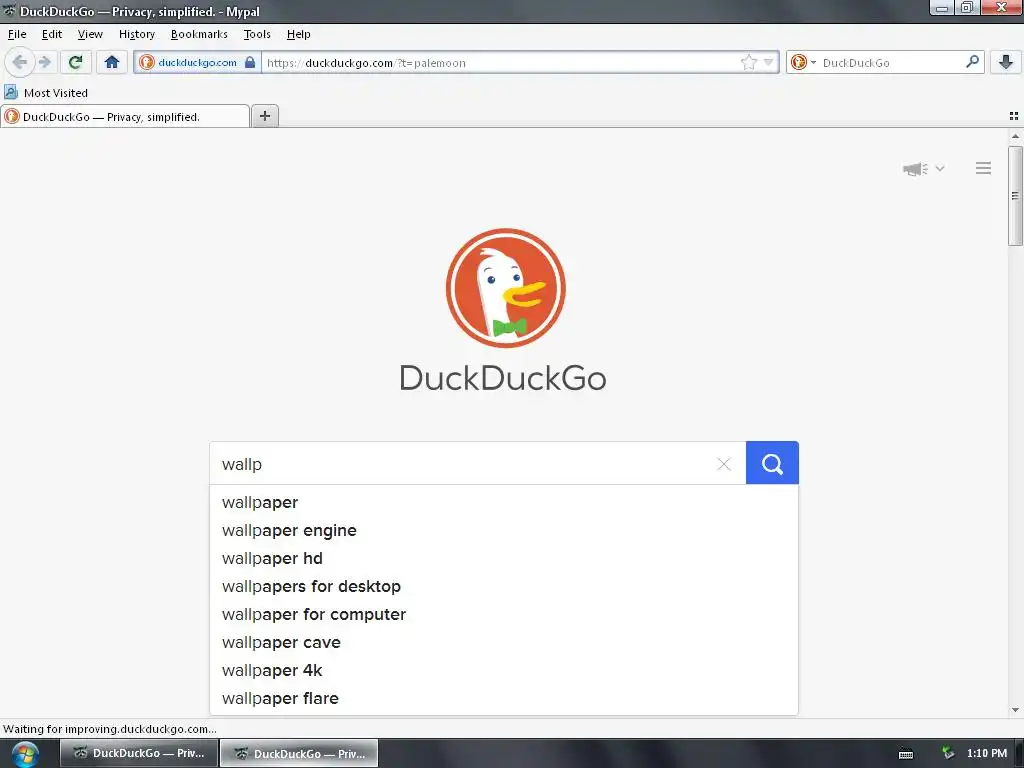This screenshot has height=768, width=1024.
Task: Click the blue search magnifier button
Action: click(772, 463)
